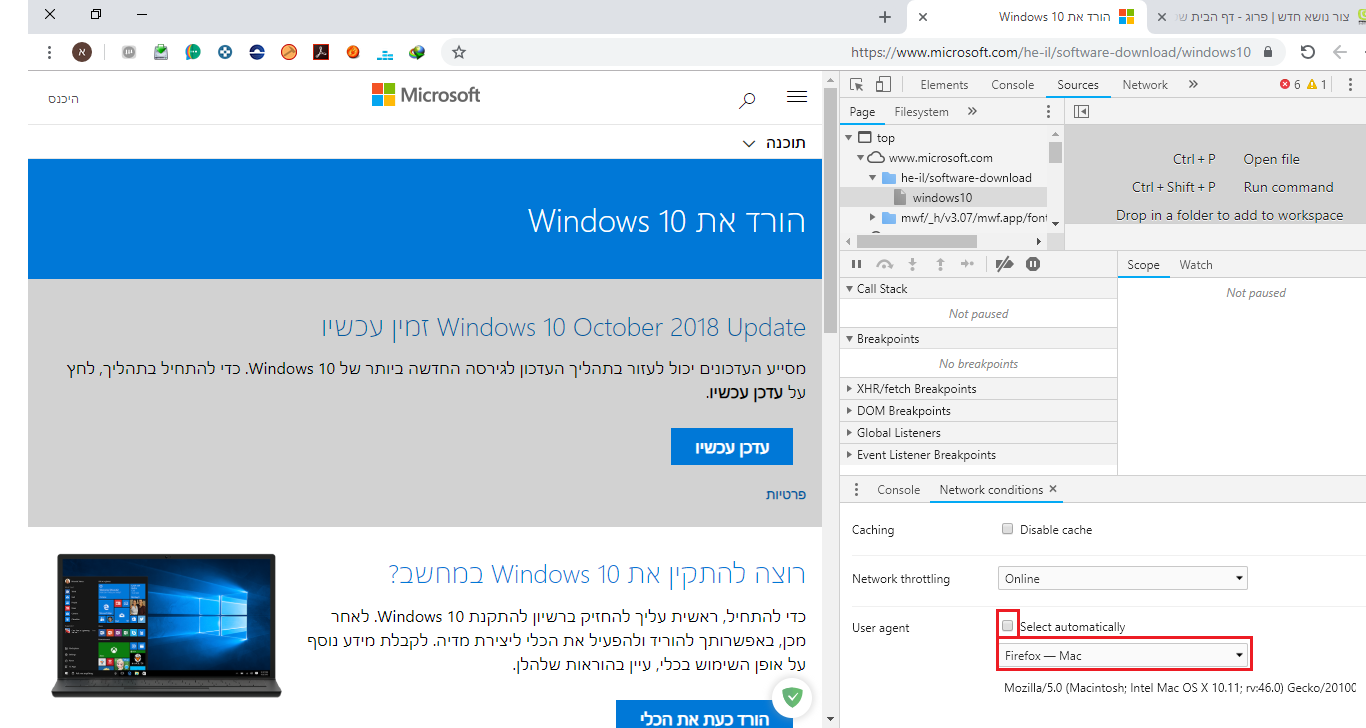The height and width of the screenshot is (728, 1366).
Task: Click the Microsoft logo link
Action: coord(426,95)
